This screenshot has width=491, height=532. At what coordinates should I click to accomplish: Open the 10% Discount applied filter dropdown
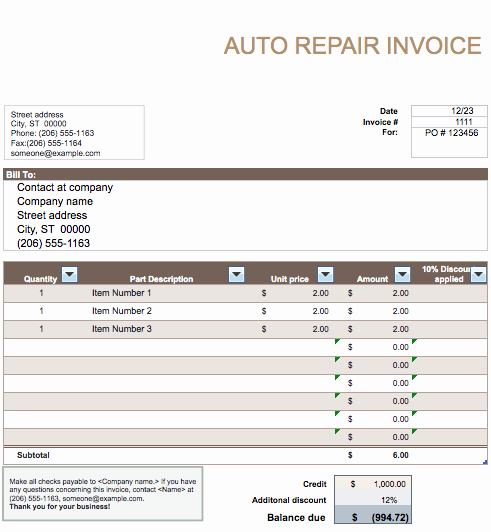479,274
